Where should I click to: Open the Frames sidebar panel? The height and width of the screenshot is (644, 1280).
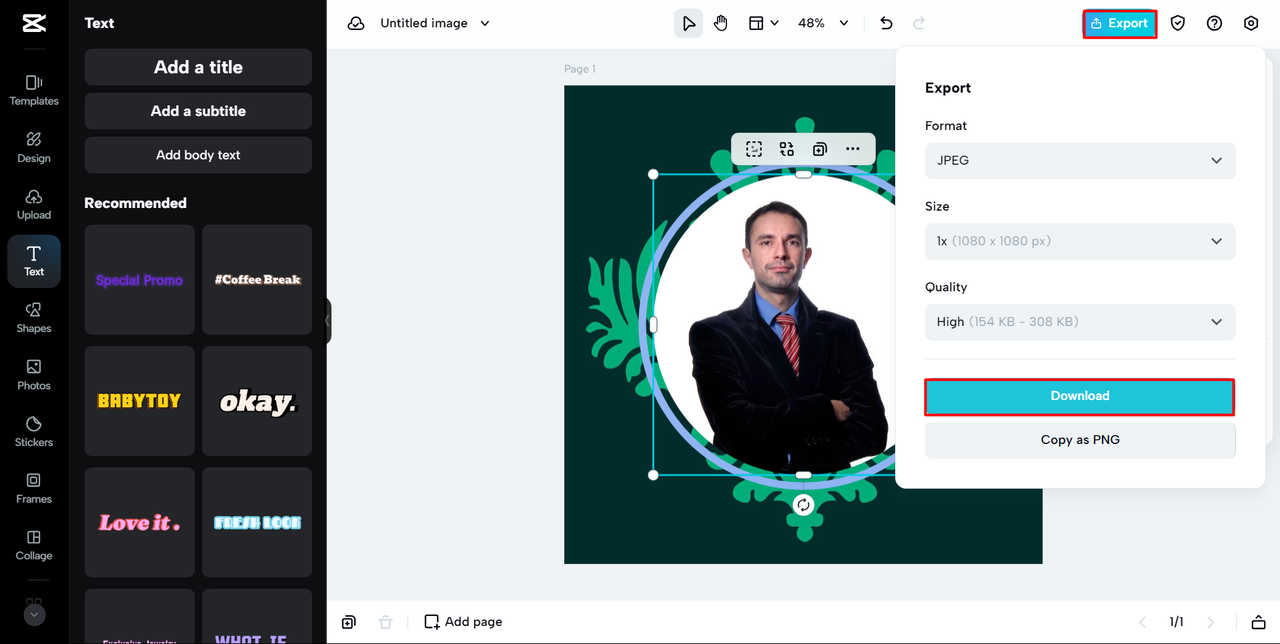pos(34,488)
